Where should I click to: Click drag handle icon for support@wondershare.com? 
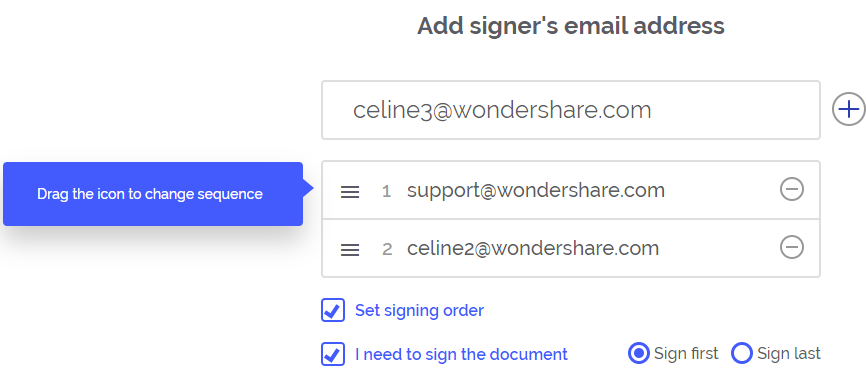(350, 192)
